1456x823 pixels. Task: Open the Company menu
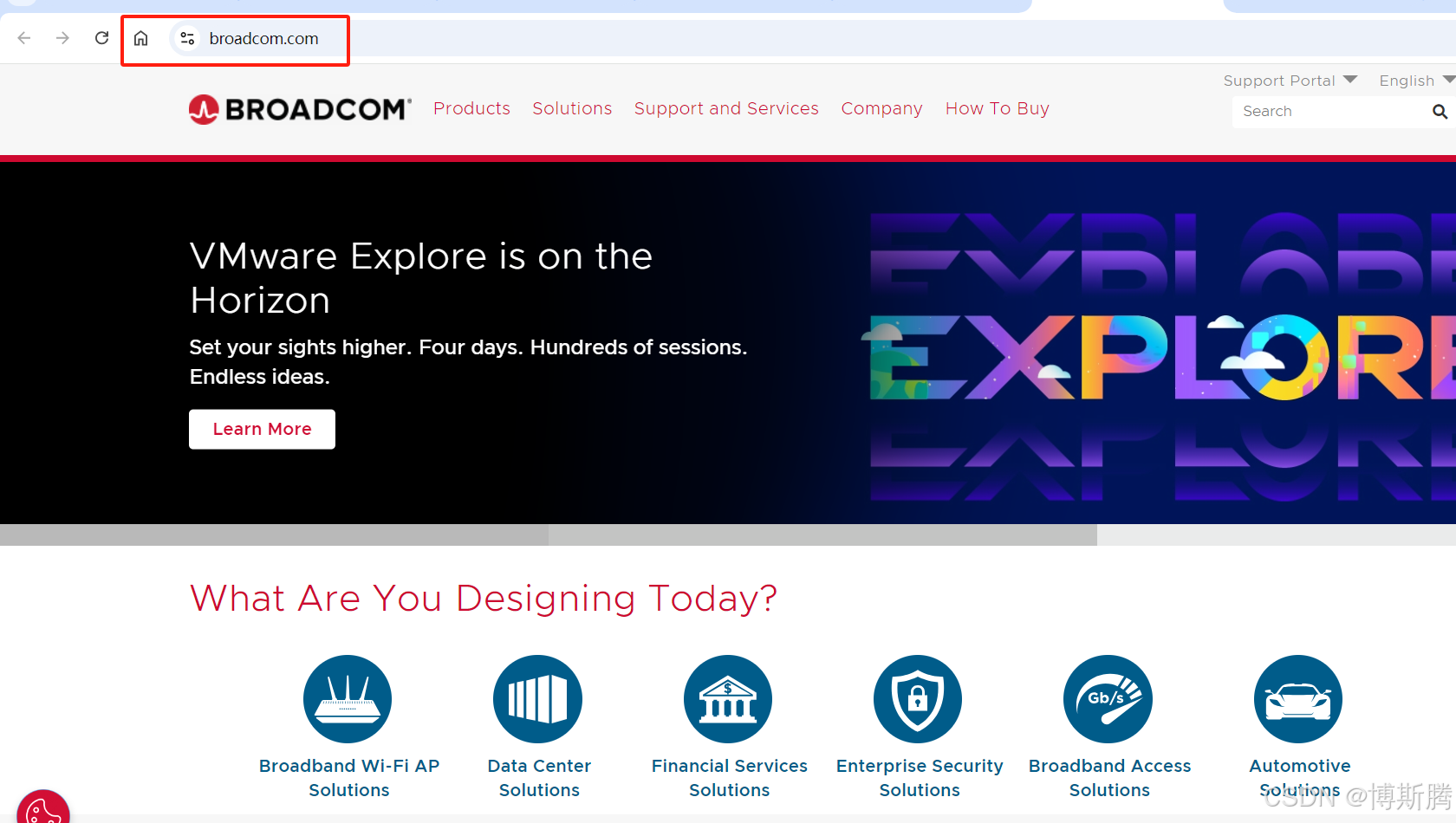point(881,108)
